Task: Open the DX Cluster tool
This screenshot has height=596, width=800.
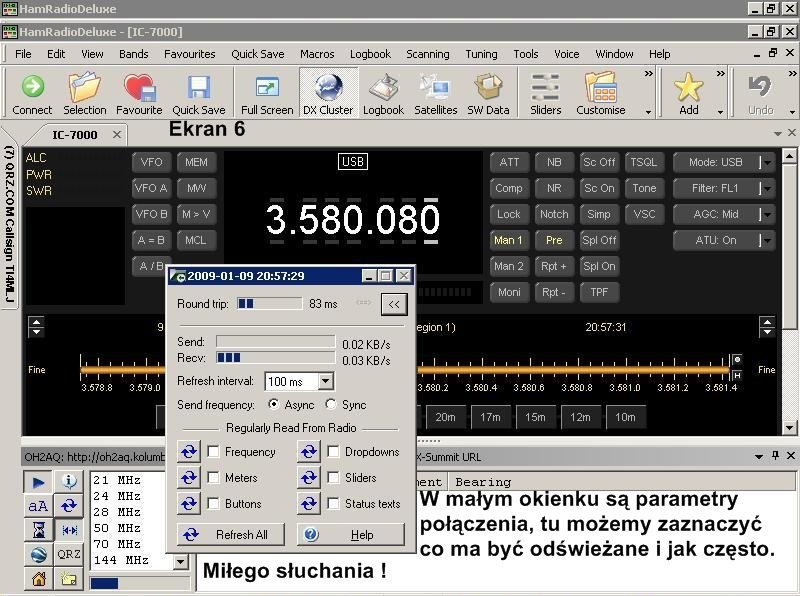Action: pyautogui.click(x=328, y=94)
